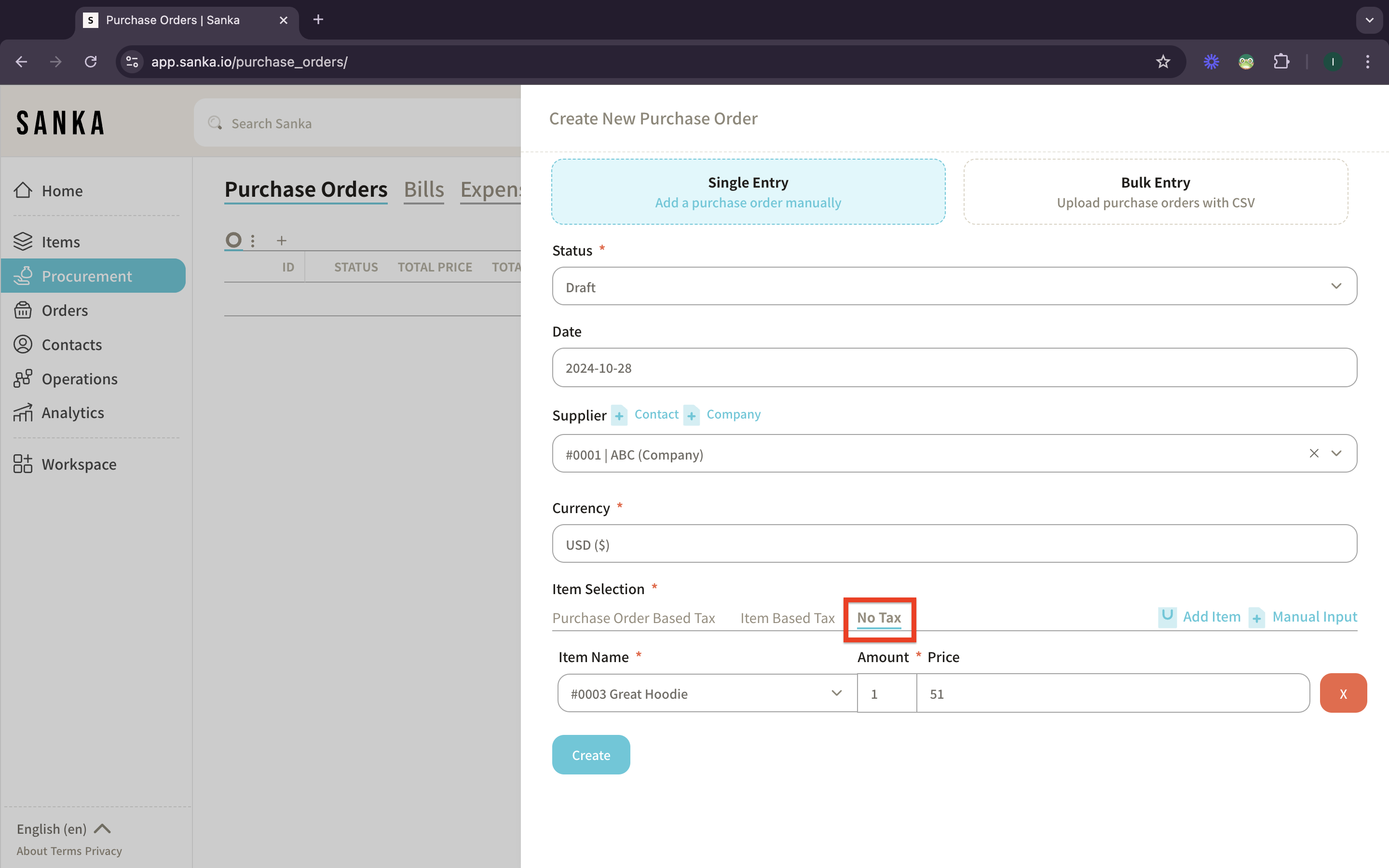Image resolution: width=1389 pixels, height=868 pixels.
Task: Open the Supplier dropdown chevron
Action: 1336,453
